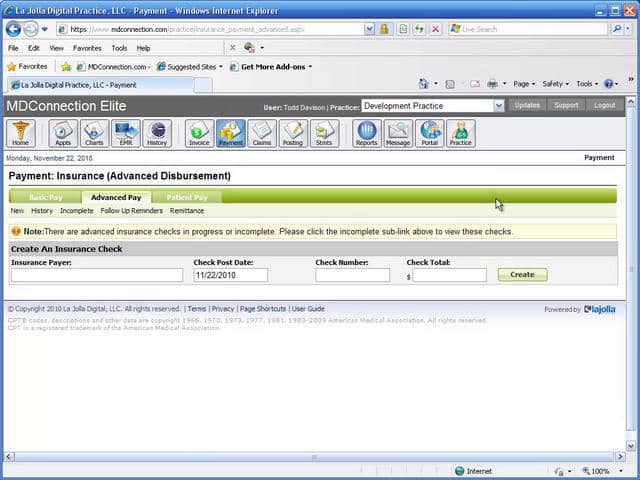Screen dimensions: 640x480
Task: Click the Stop loading X icon
Action: click(436, 29)
